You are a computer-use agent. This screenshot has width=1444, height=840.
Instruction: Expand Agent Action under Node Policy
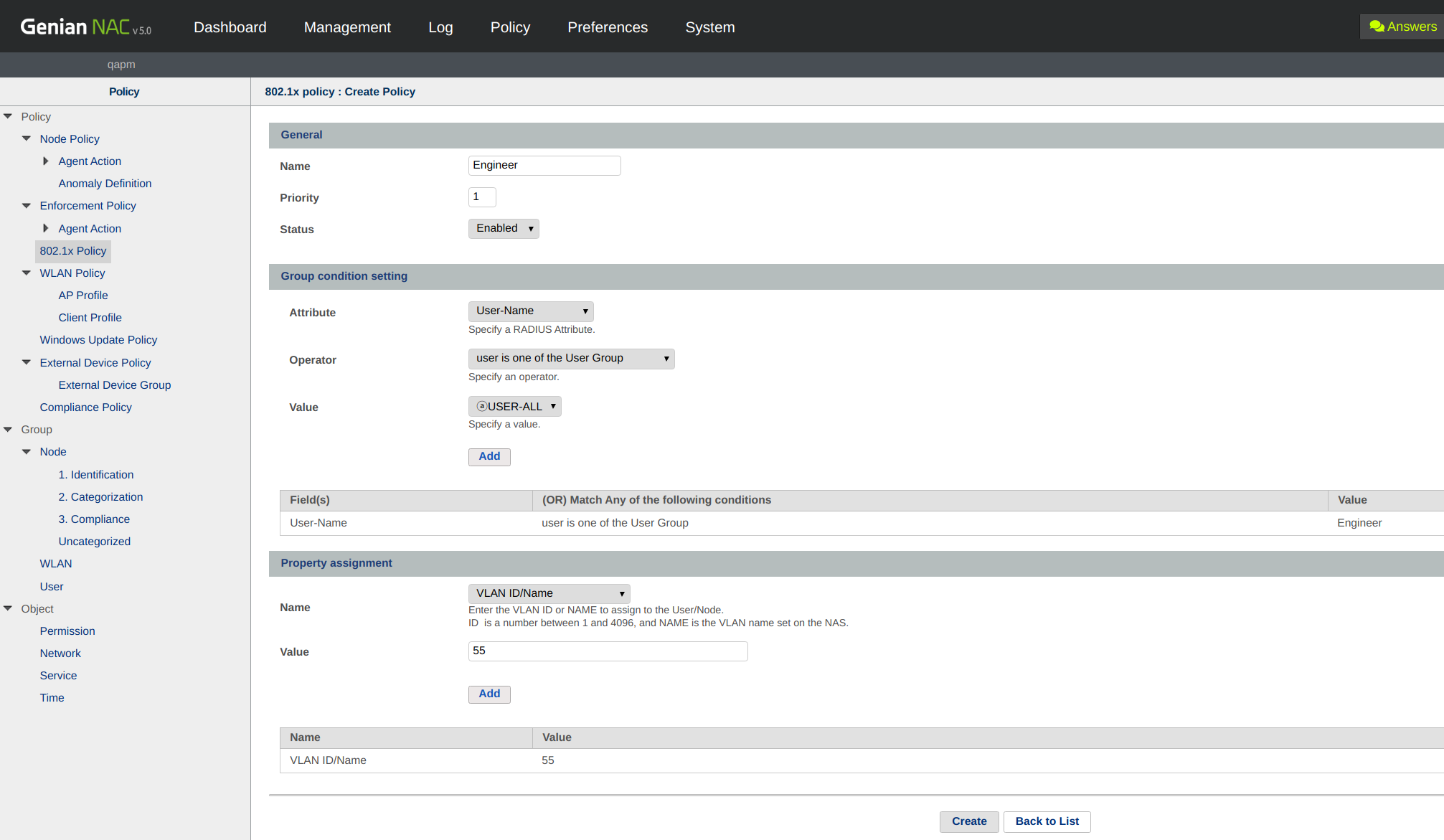pyautogui.click(x=46, y=161)
